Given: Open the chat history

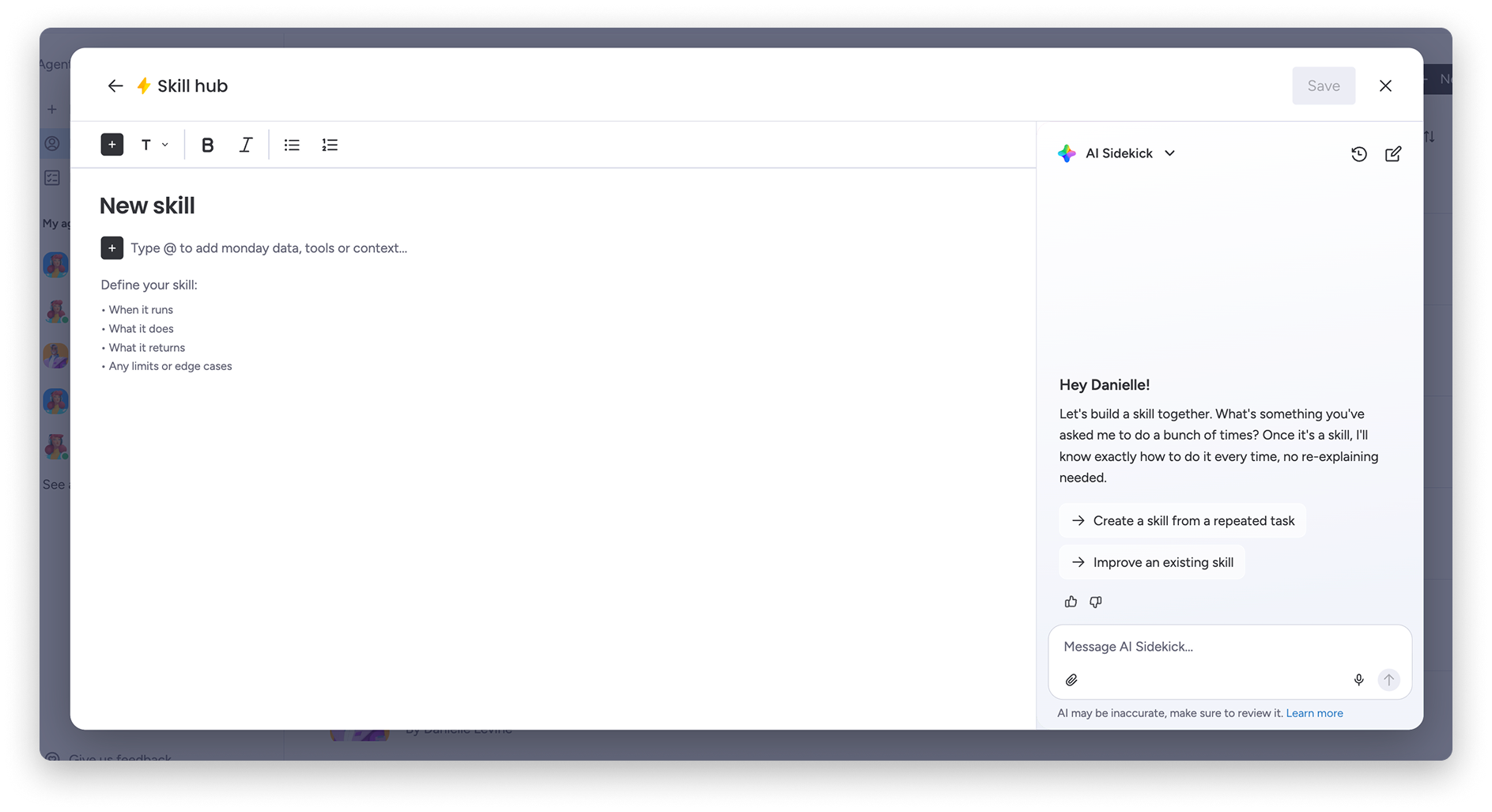Looking at the screenshot, I should tap(1359, 154).
